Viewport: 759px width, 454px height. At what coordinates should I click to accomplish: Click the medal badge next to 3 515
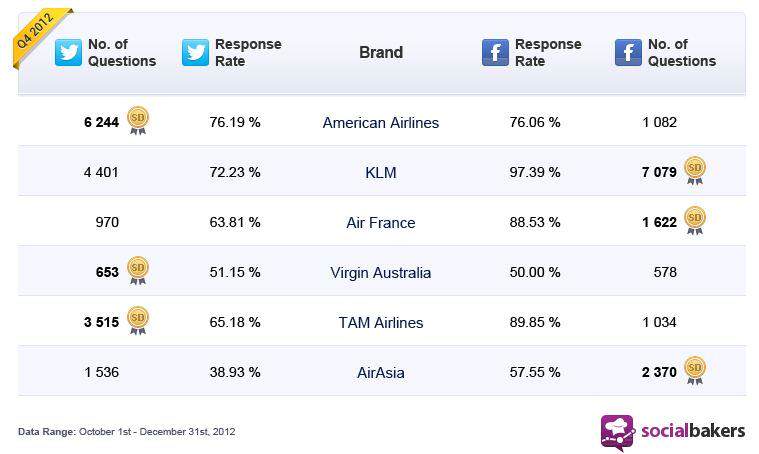click(x=138, y=320)
